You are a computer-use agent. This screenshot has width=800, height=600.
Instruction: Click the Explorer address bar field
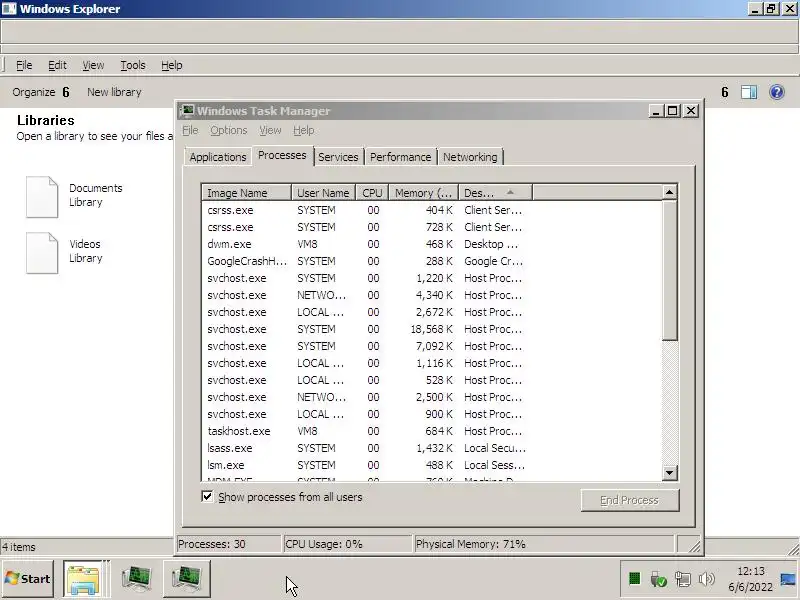399,32
